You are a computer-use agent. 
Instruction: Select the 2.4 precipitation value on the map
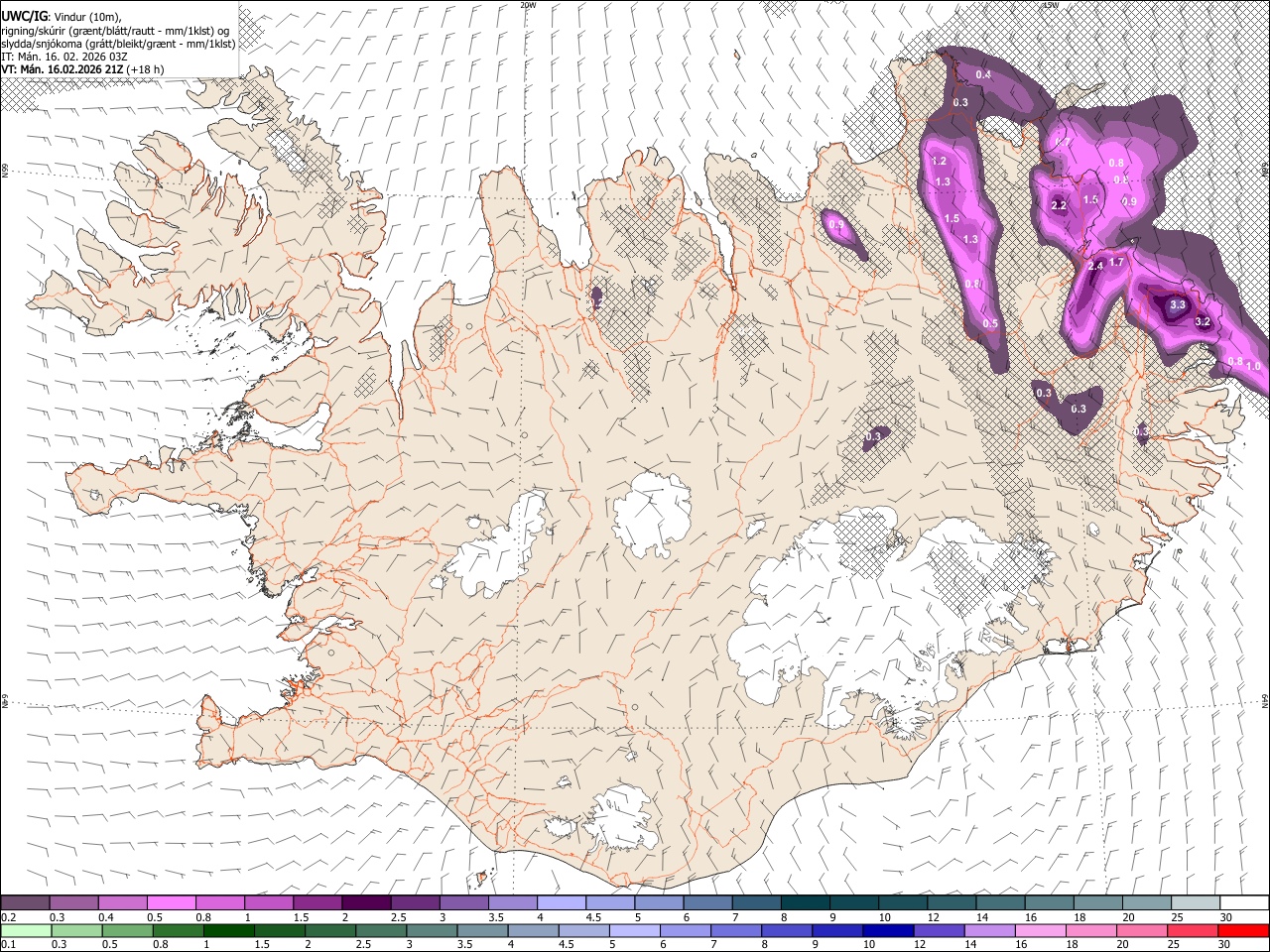pos(1096,267)
